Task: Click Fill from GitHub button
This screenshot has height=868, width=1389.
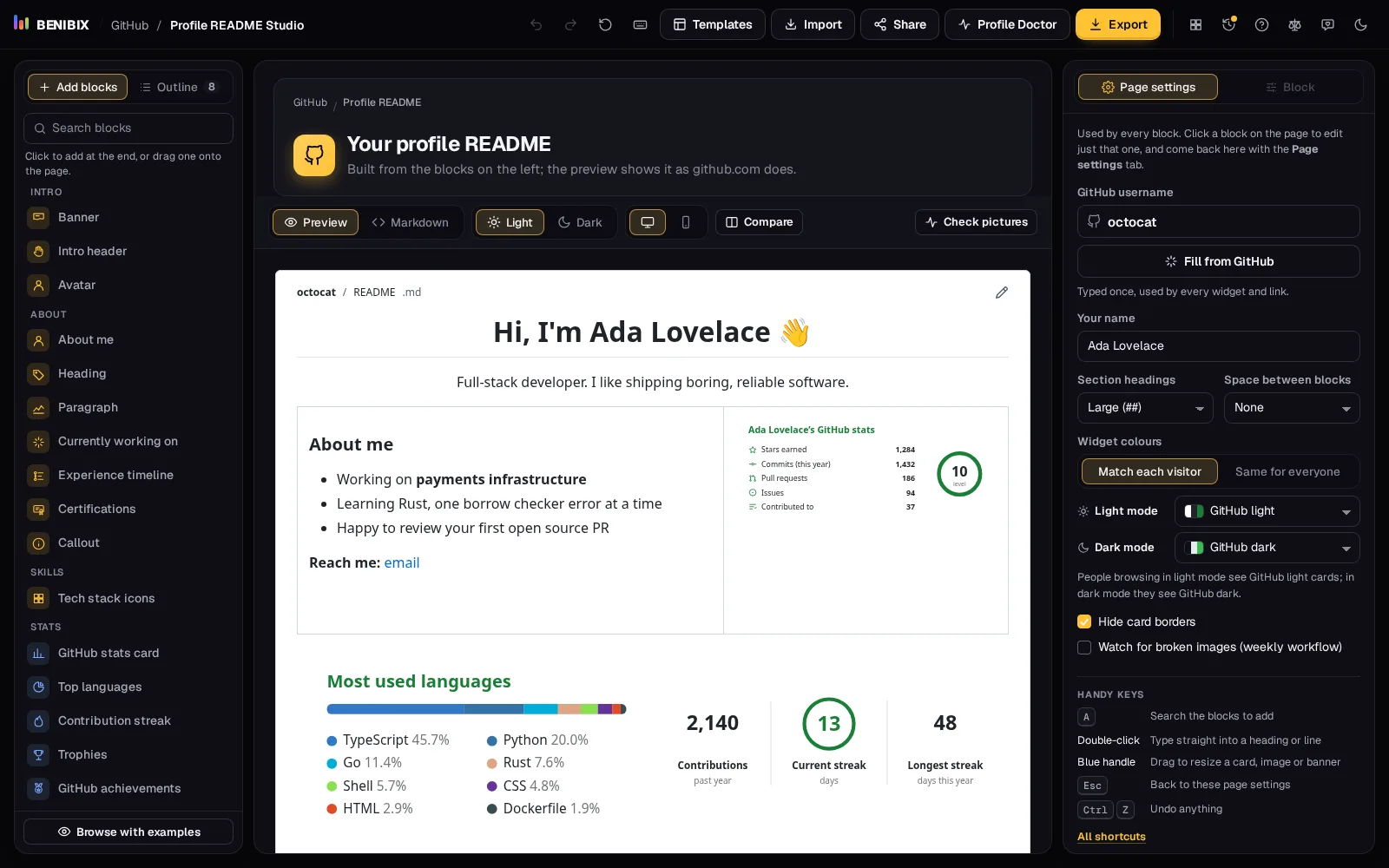Action: [x=1219, y=261]
